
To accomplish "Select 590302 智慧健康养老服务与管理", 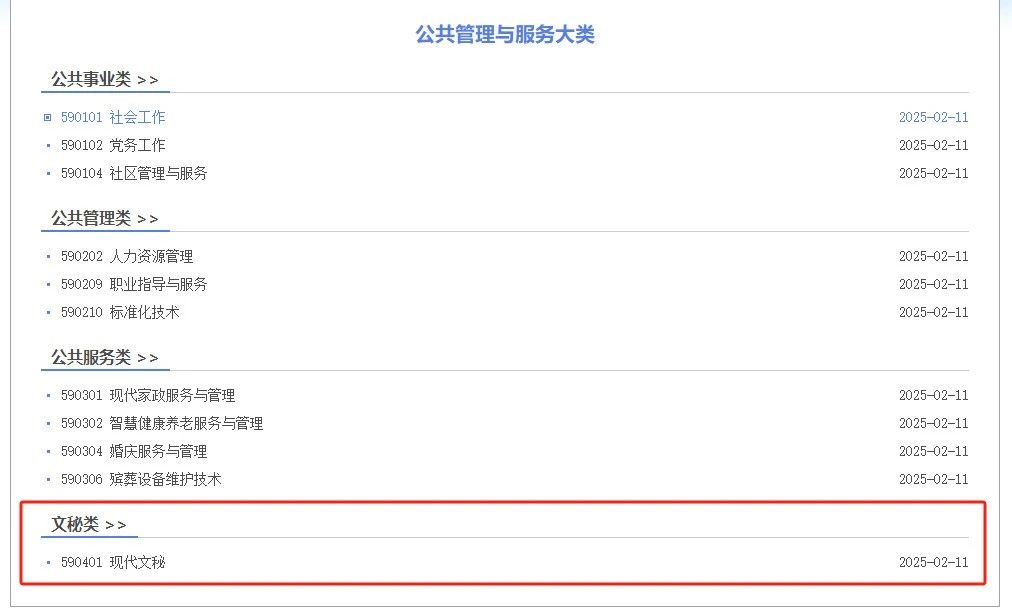I will click(162, 423).
